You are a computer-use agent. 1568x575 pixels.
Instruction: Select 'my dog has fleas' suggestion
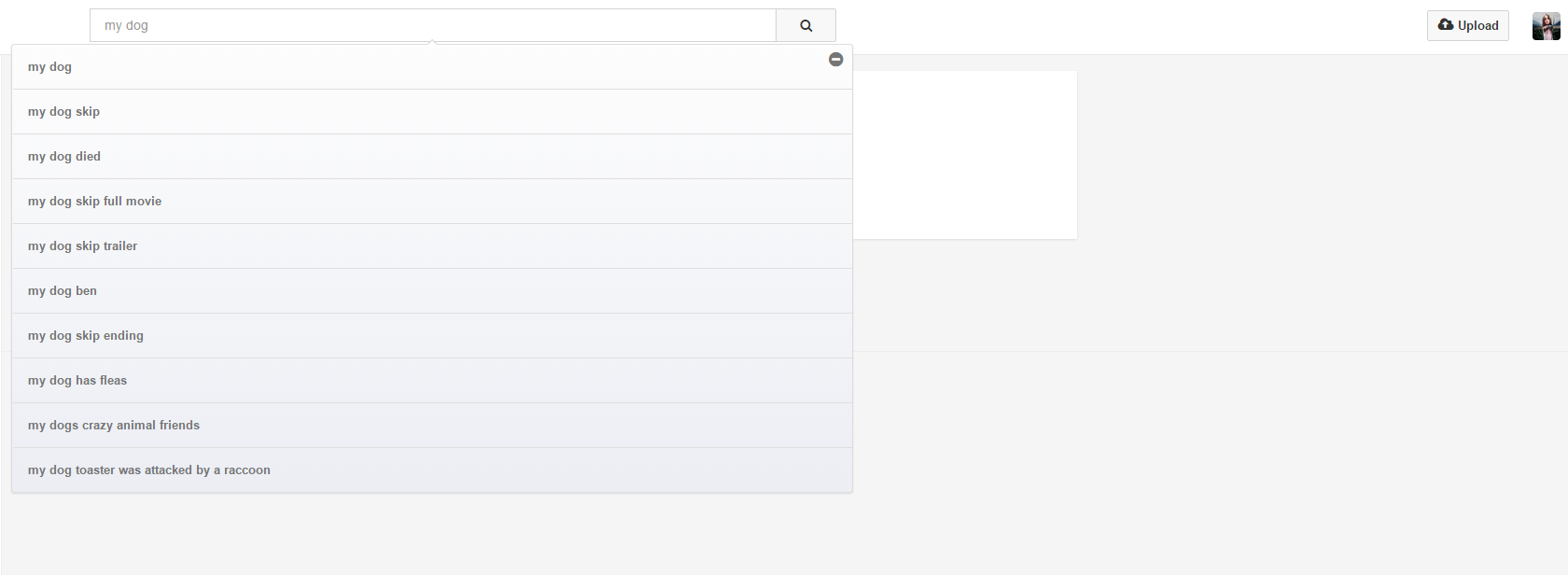tap(77, 381)
